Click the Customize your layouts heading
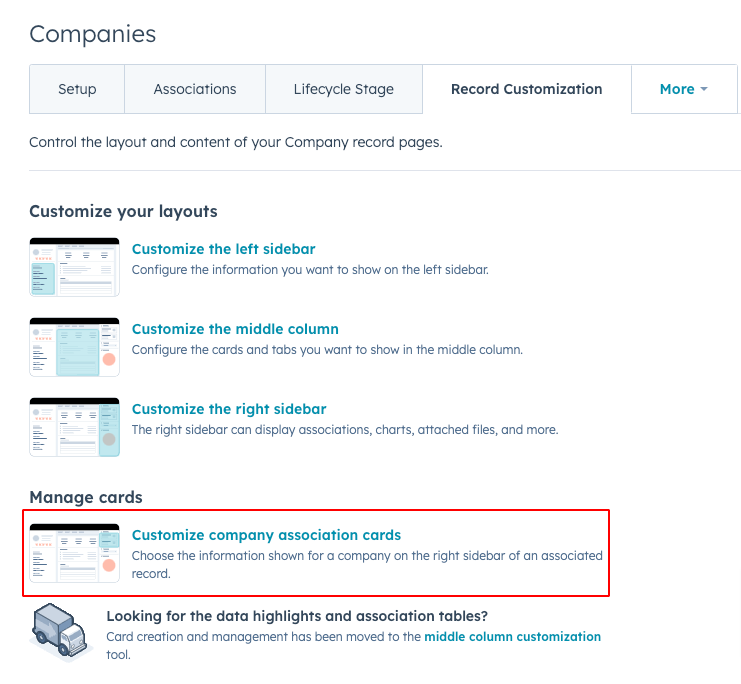Image resolution: width=741 pixels, height=684 pixels. point(123,211)
